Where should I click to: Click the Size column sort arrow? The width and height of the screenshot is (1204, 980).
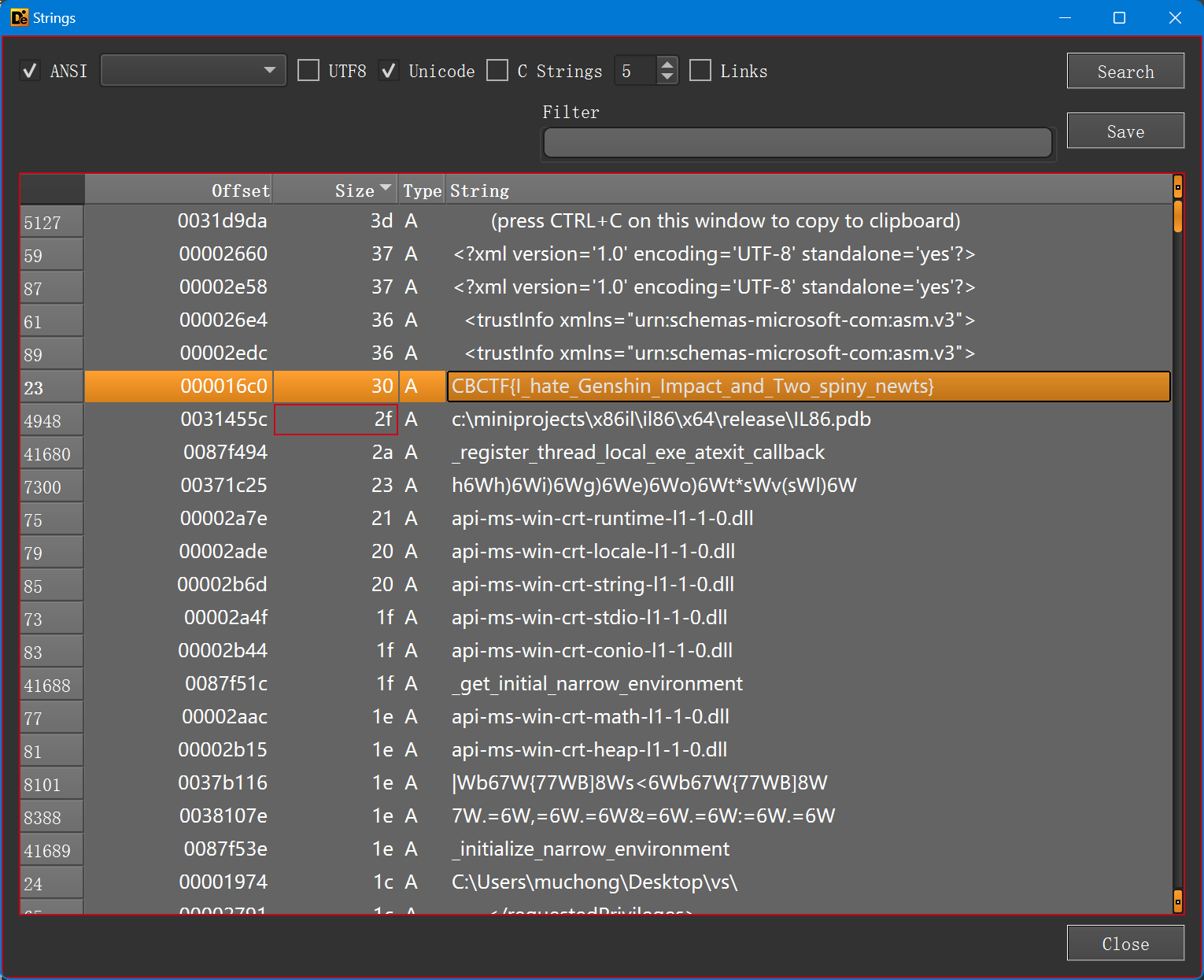coord(386,188)
